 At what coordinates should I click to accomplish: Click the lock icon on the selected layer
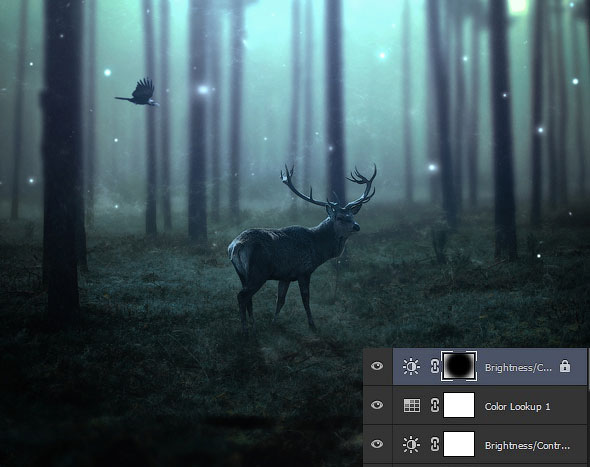(x=565, y=366)
